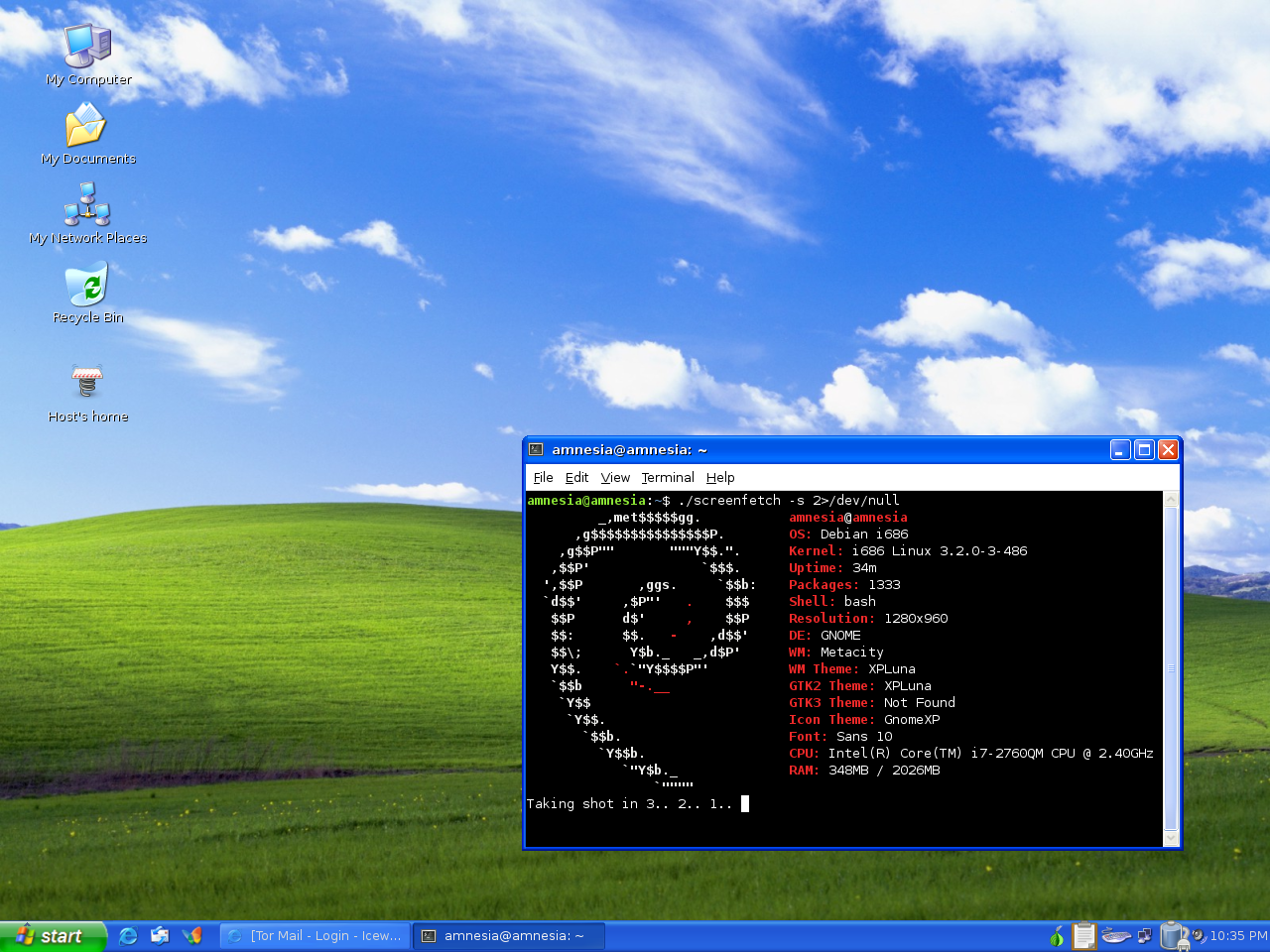This screenshot has height=952, width=1270.
Task: Click the 'Resolution: 1280x960' line
Action: [x=868, y=618]
